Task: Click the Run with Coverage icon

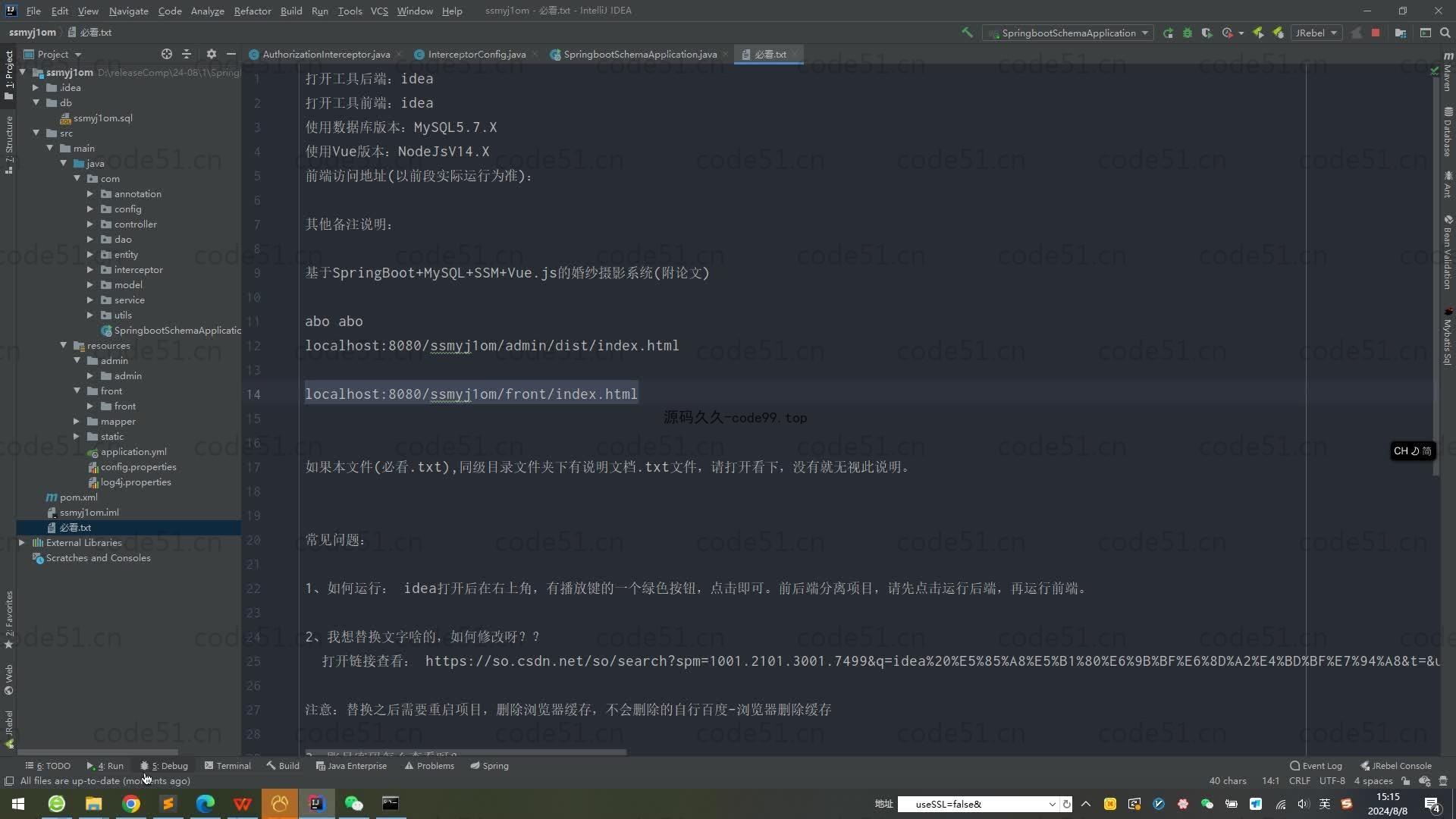Action: pos(1207,33)
